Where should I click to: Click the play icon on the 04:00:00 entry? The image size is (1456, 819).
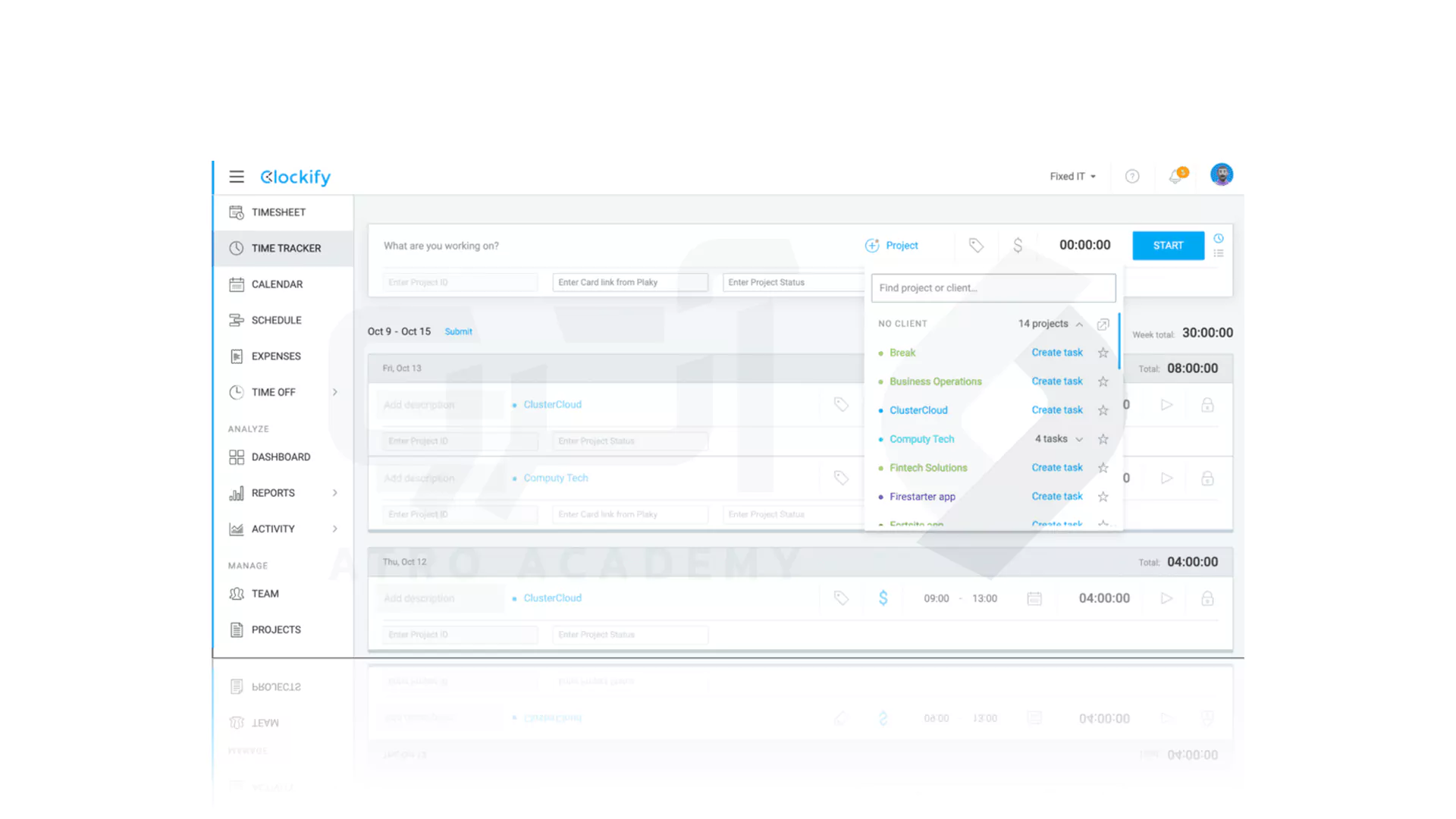[1167, 598]
